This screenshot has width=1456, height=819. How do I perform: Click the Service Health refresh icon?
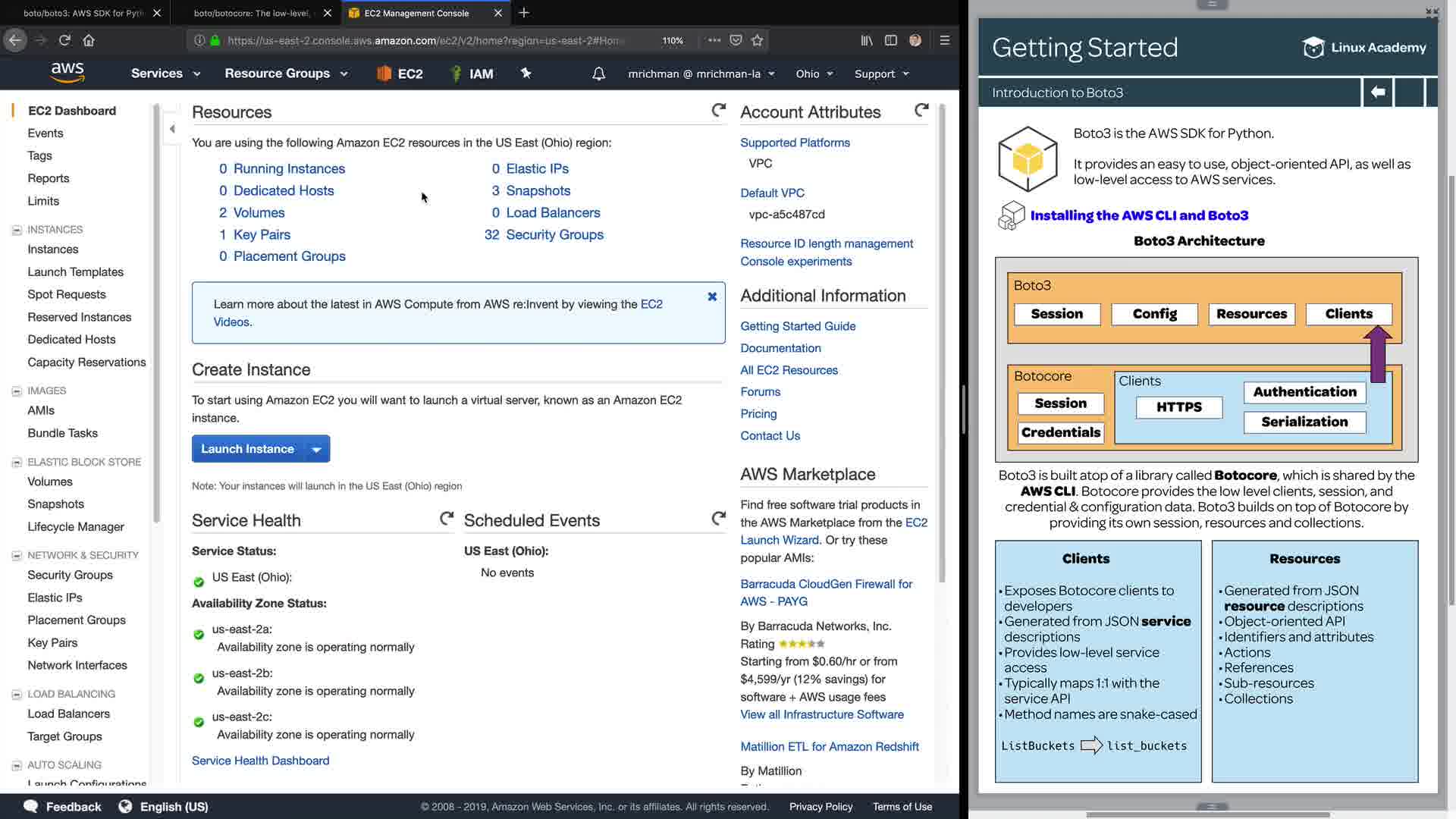tap(447, 519)
